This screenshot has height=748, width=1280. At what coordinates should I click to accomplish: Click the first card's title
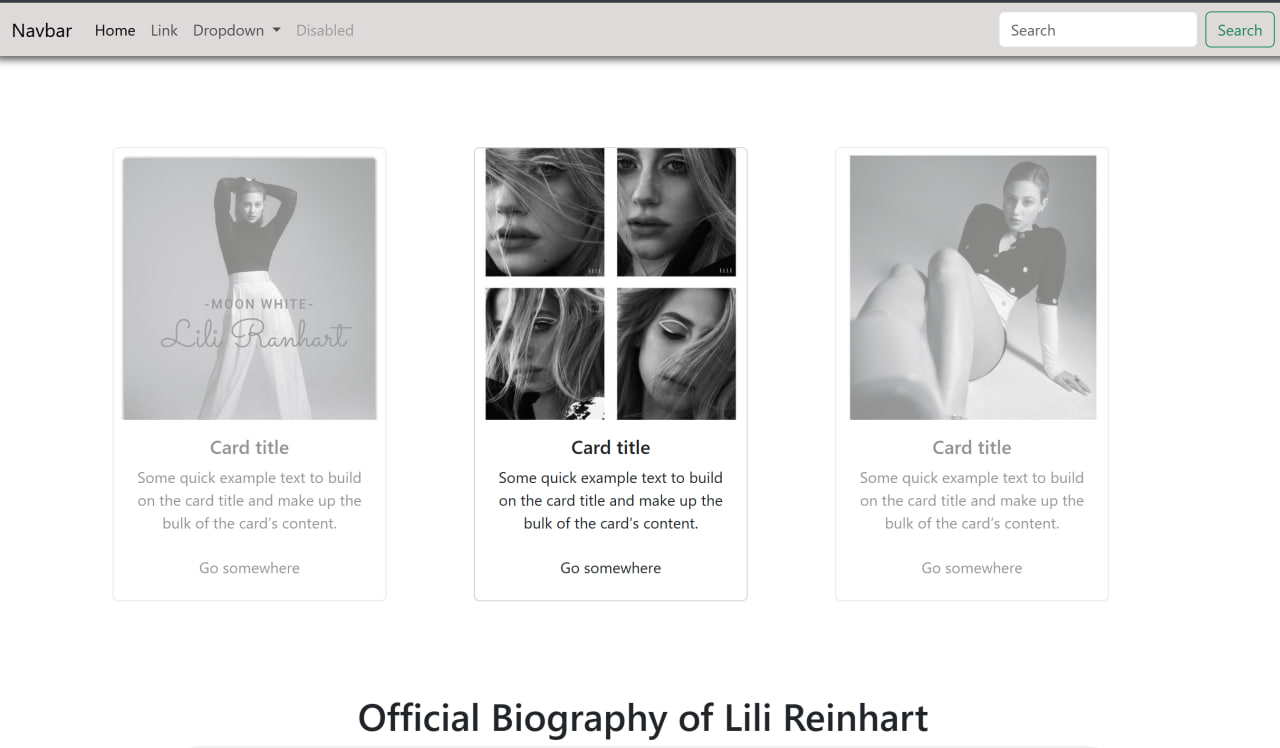[x=249, y=447]
